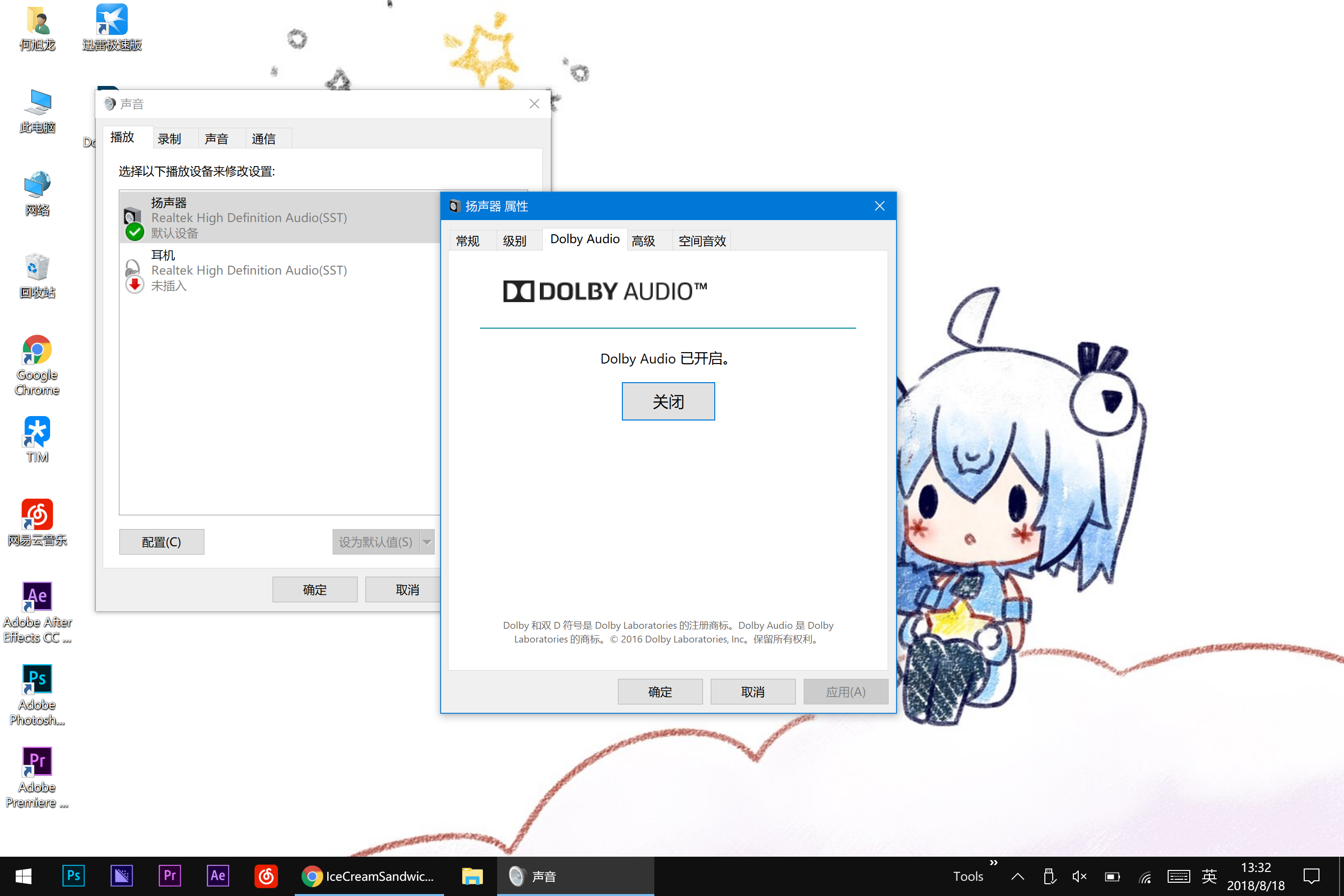Screen dimensions: 1344x896
Task: Switch to the 录制 tab
Action: pyautogui.click(x=169, y=139)
